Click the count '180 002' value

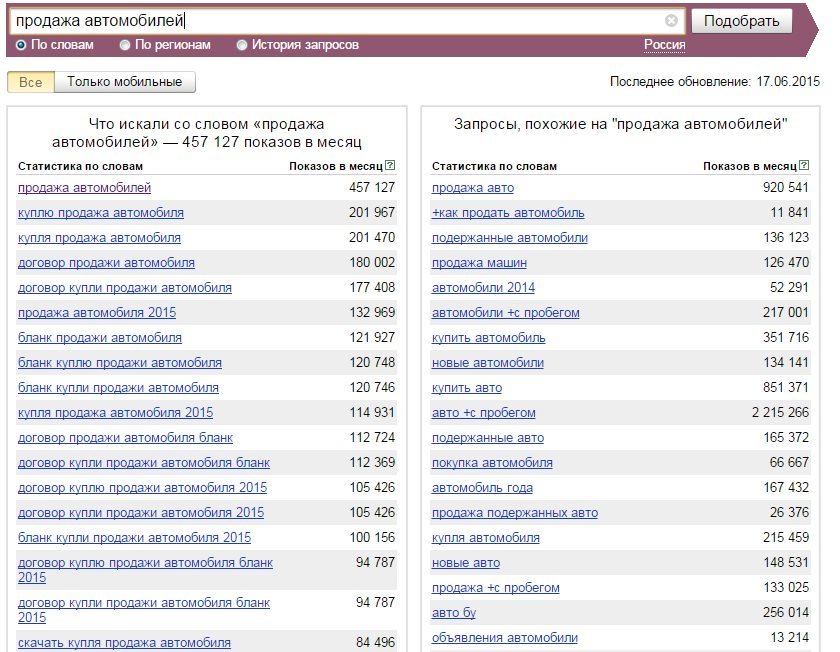(x=372, y=263)
